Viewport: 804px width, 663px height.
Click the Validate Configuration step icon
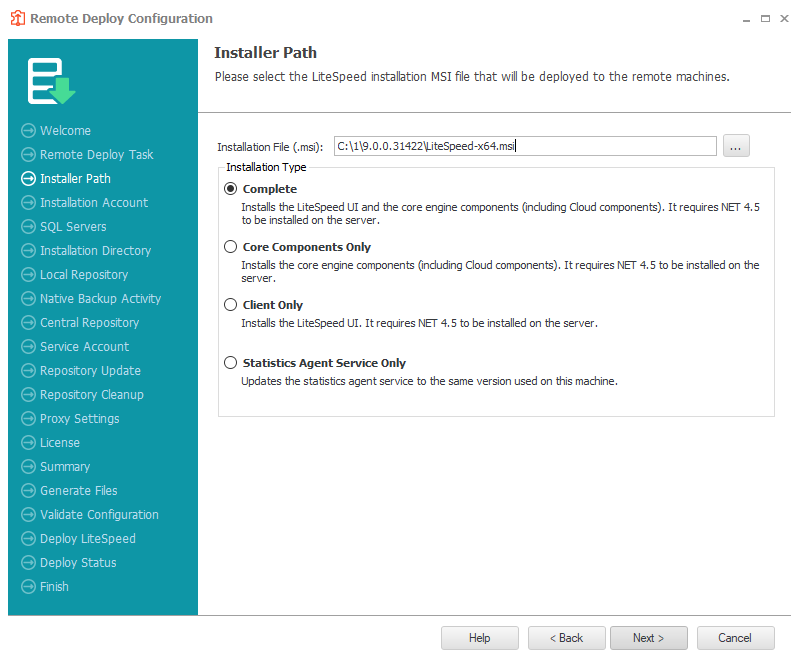click(x=28, y=515)
